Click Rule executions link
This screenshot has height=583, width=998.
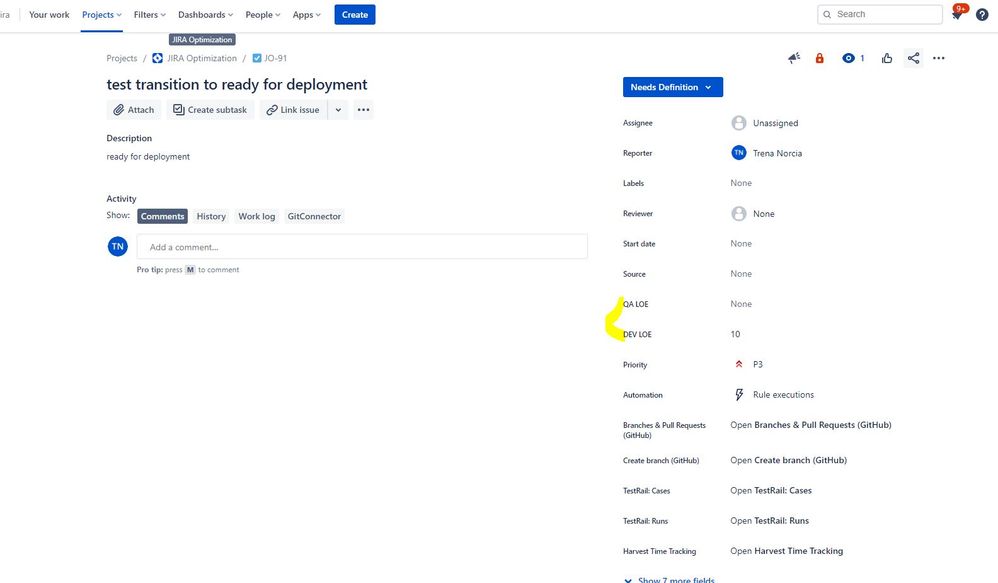[x=784, y=395]
